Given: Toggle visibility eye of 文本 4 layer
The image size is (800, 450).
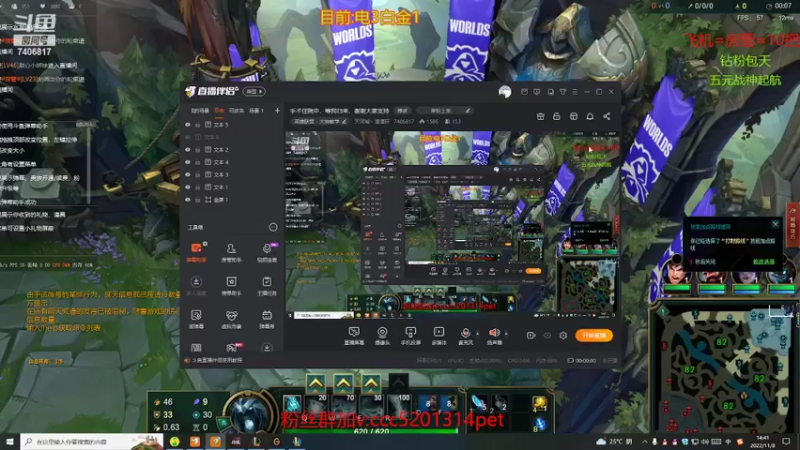Looking at the screenshot, I should coord(188,162).
